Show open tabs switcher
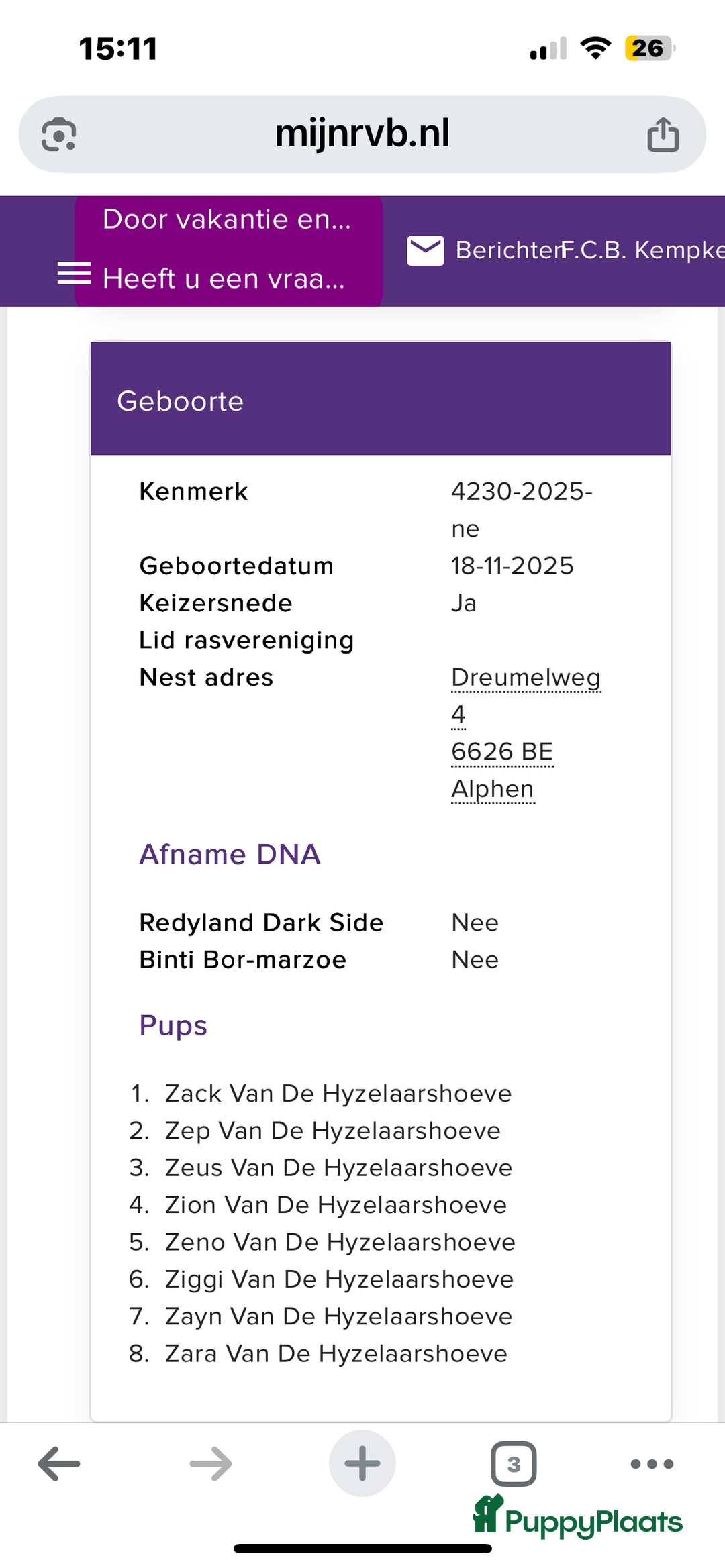The height and width of the screenshot is (1568, 725). point(514,1463)
